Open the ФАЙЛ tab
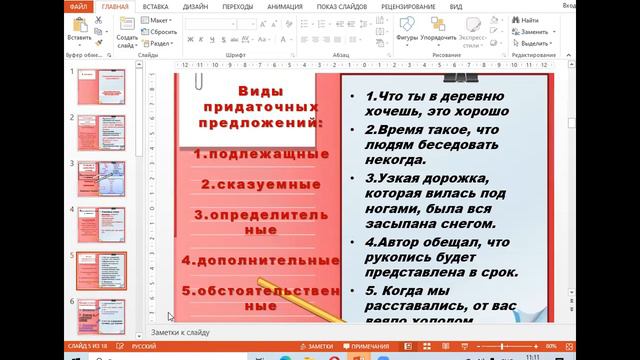 (78, 7)
